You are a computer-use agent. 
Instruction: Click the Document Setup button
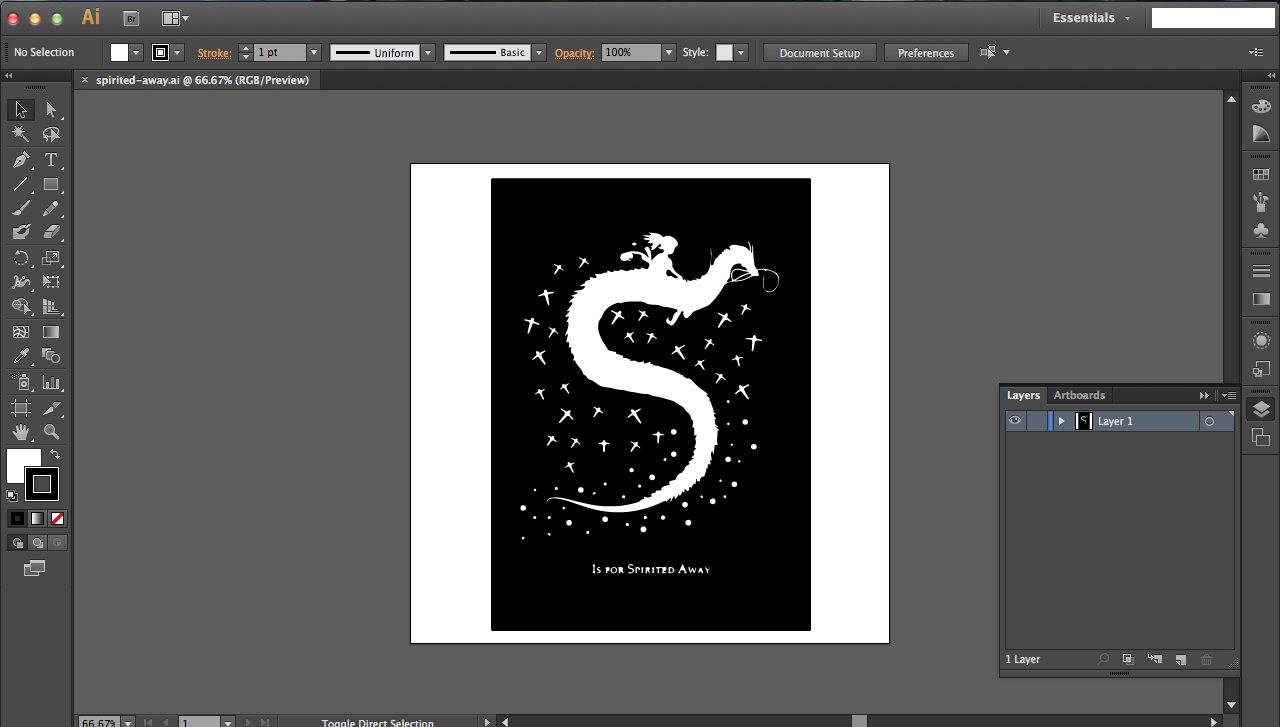point(820,53)
